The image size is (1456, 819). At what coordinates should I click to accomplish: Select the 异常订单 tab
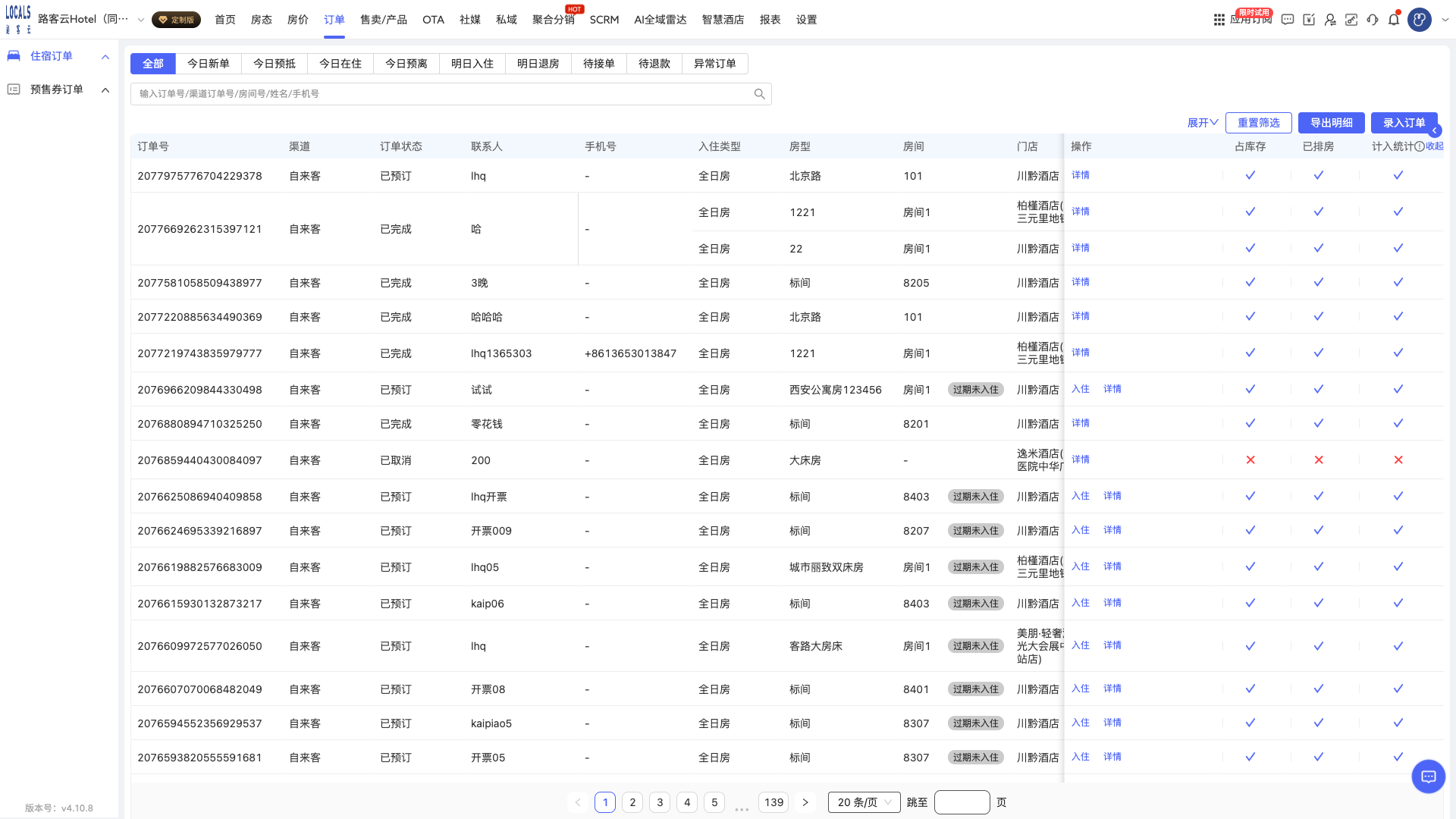tap(715, 64)
